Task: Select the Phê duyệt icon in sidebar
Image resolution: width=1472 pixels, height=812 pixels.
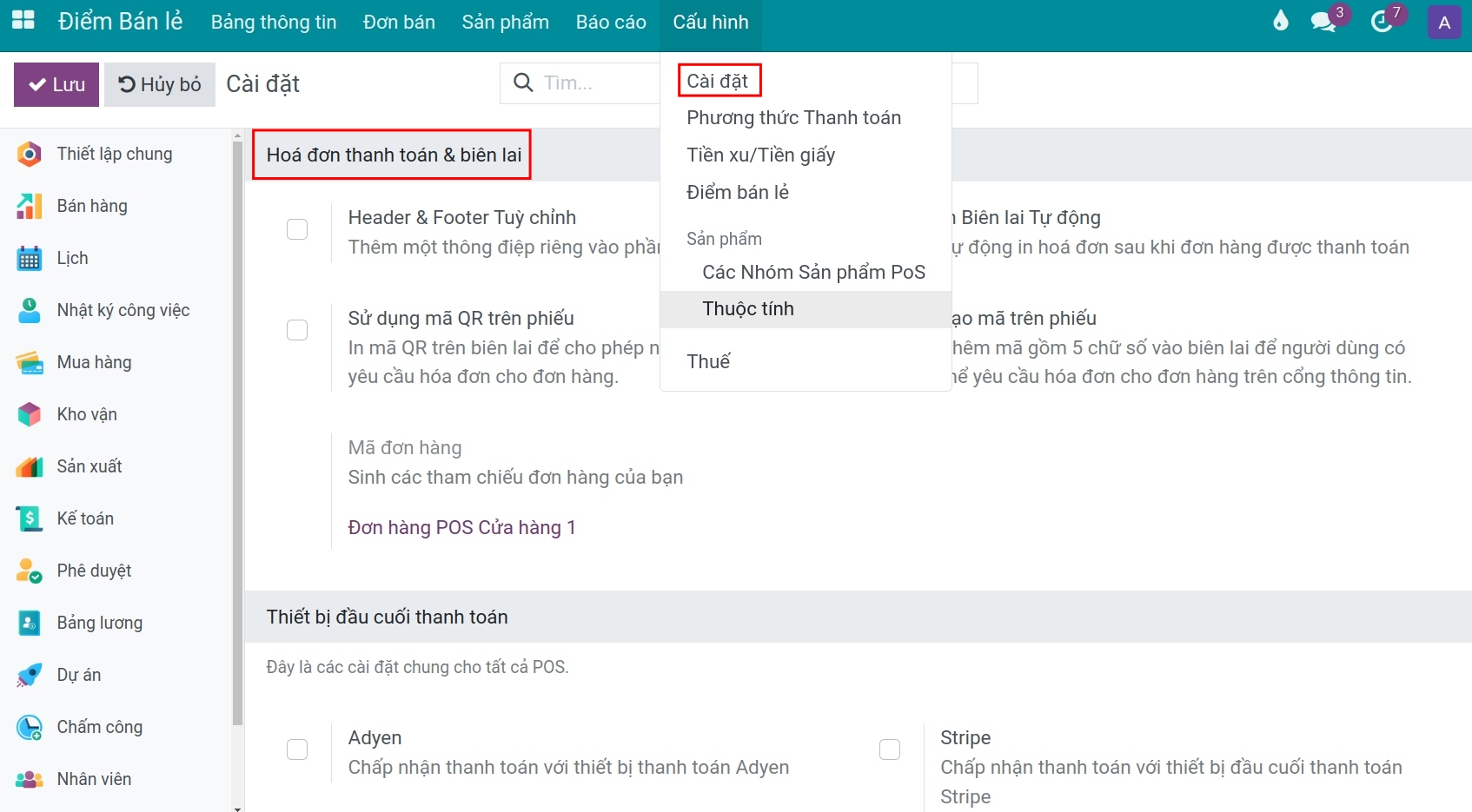Action: tap(30, 571)
